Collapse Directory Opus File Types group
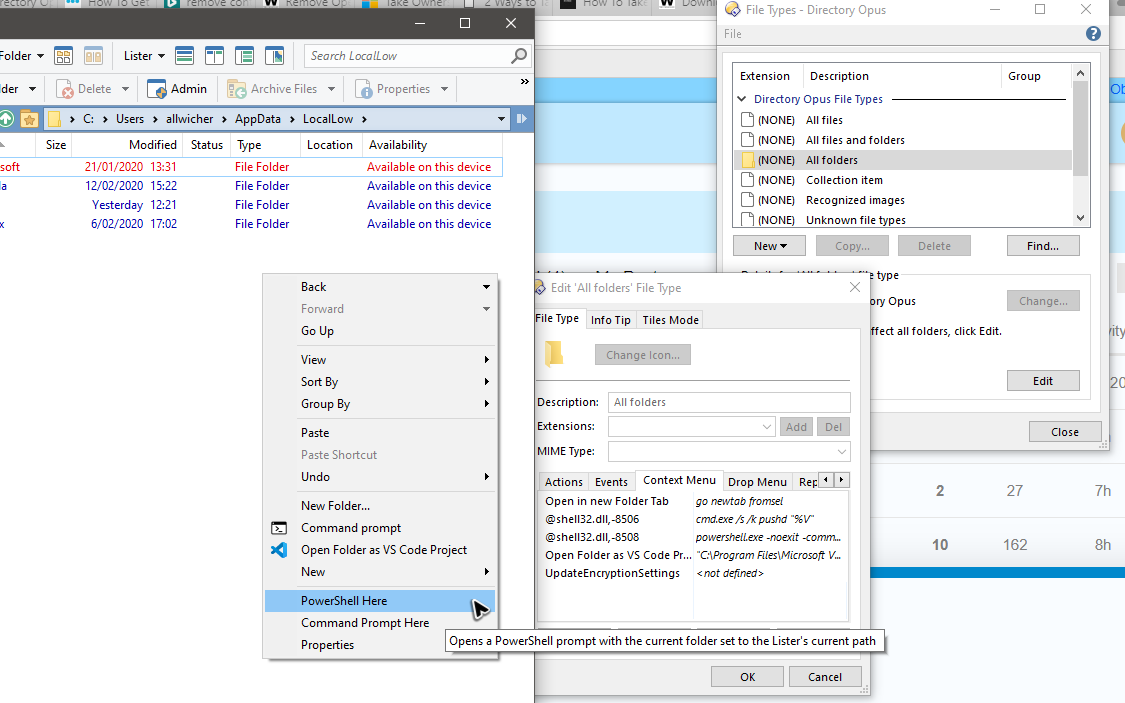The width and height of the screenshot is (1125, 703). click(x=742, y=99)
